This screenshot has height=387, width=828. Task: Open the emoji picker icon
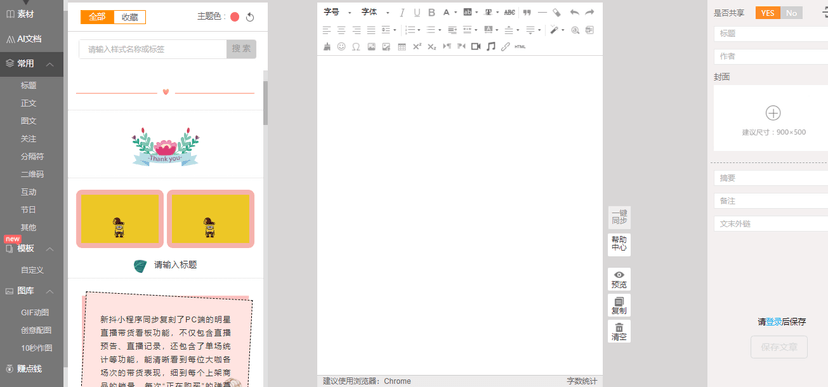(x=341, y=46)
